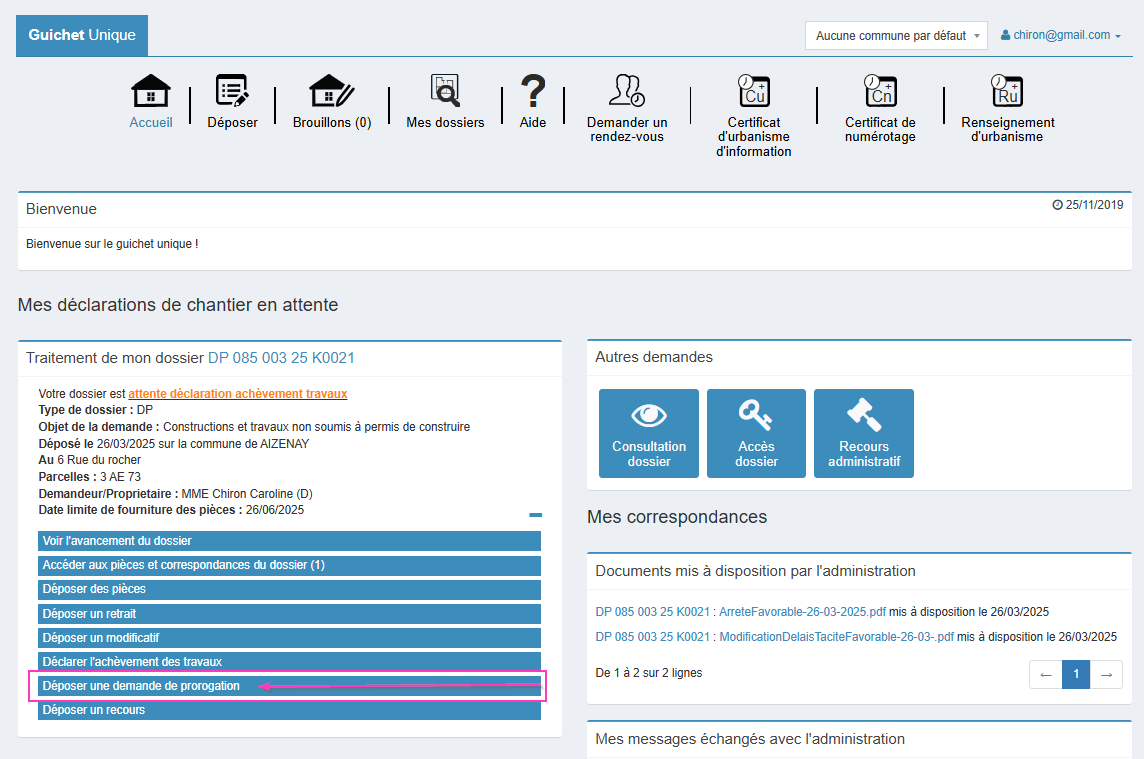Open the Déposer form icon

pyautogui.click(x=232, y=92)
